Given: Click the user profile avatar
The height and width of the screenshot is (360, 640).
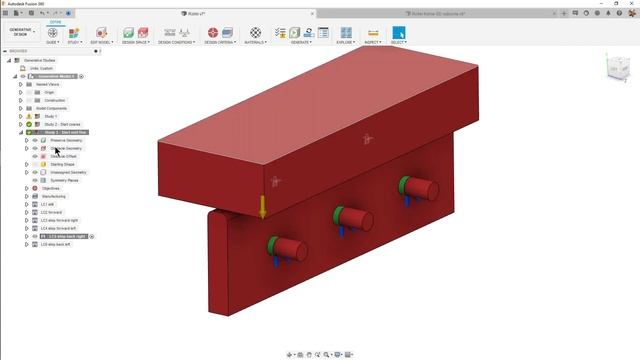Looking at the screenshot, I should [x=632, y=13].
